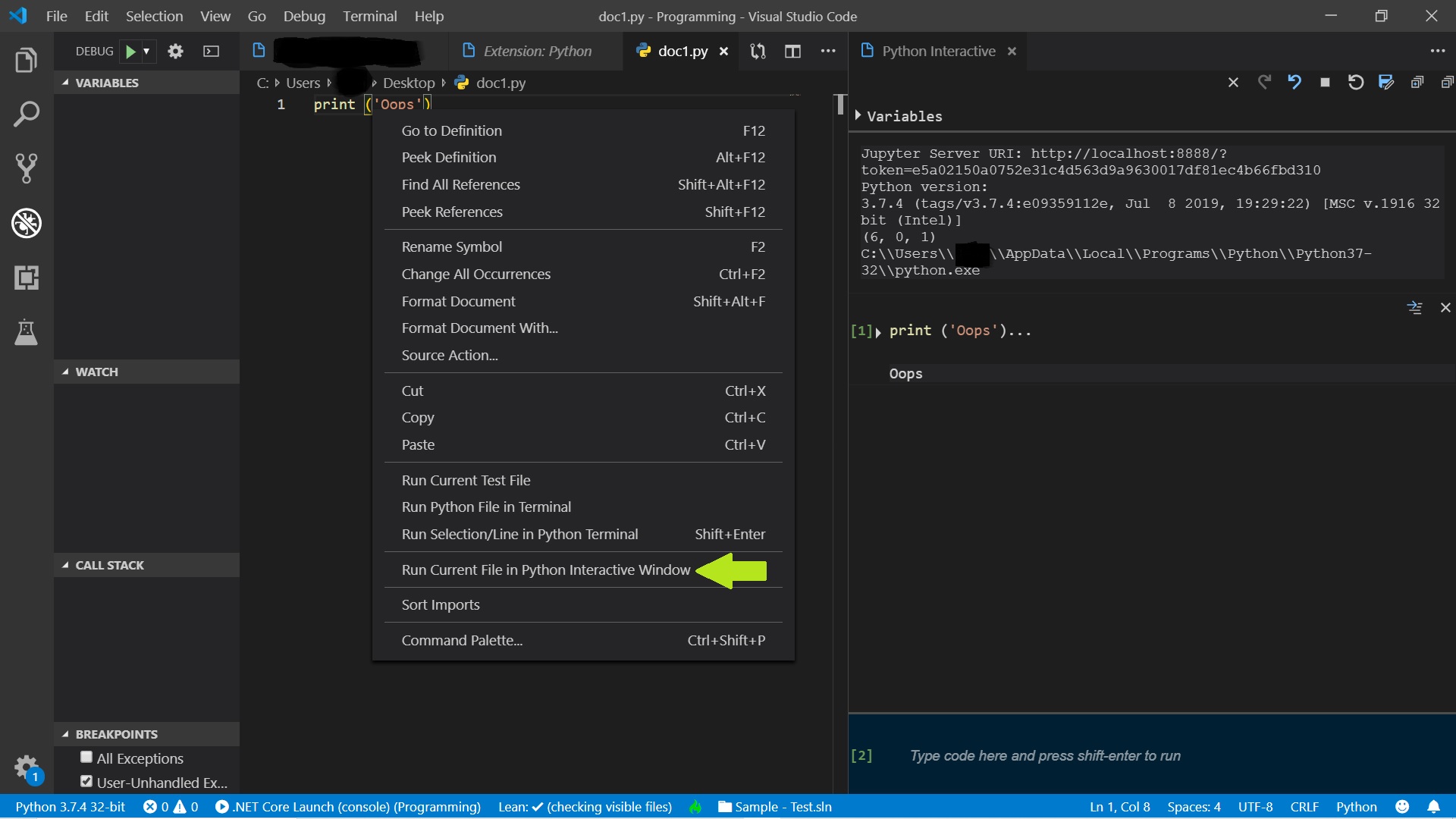This screenshot has width=1456, height=819.
Task: Select Sort Imports from the context menu
Action: [583, 604]
